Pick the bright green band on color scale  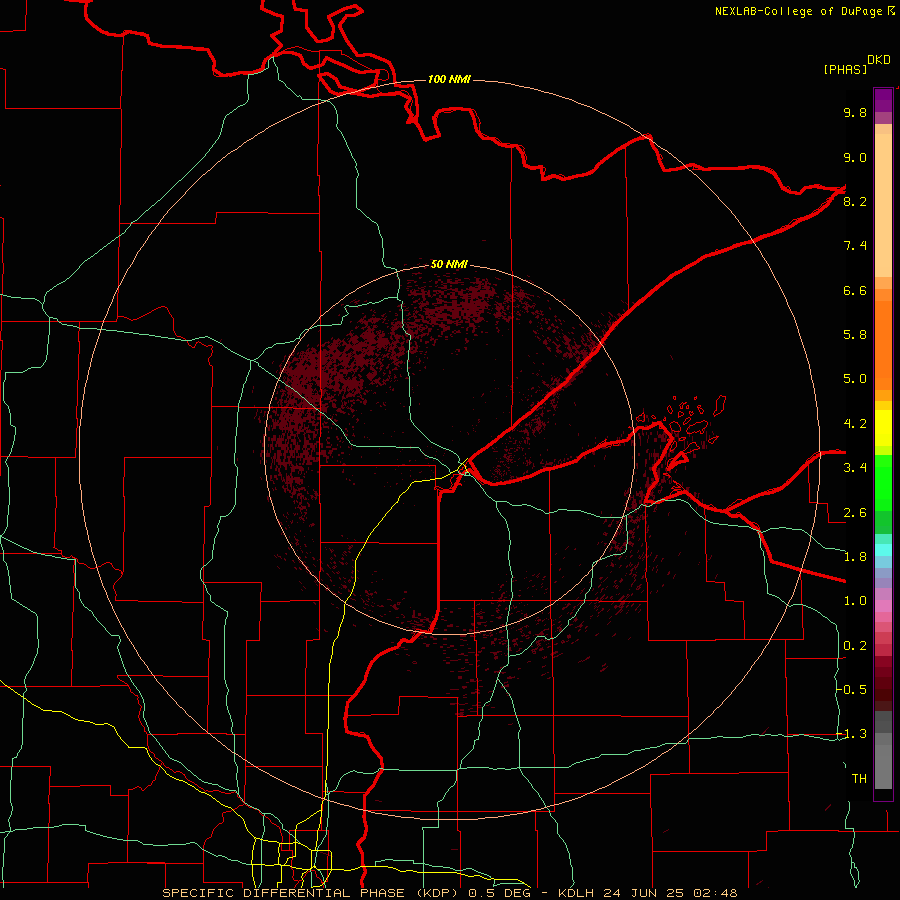pyautogui.click(x=883, y=482)
